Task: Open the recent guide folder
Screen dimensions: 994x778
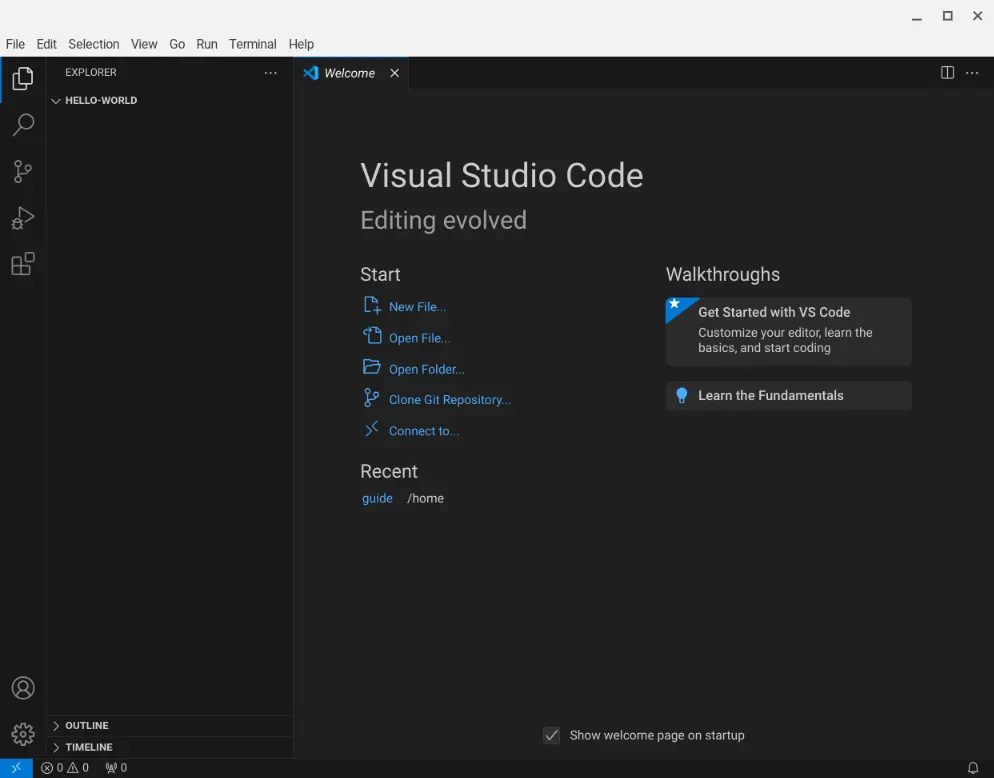Action: 377,498
